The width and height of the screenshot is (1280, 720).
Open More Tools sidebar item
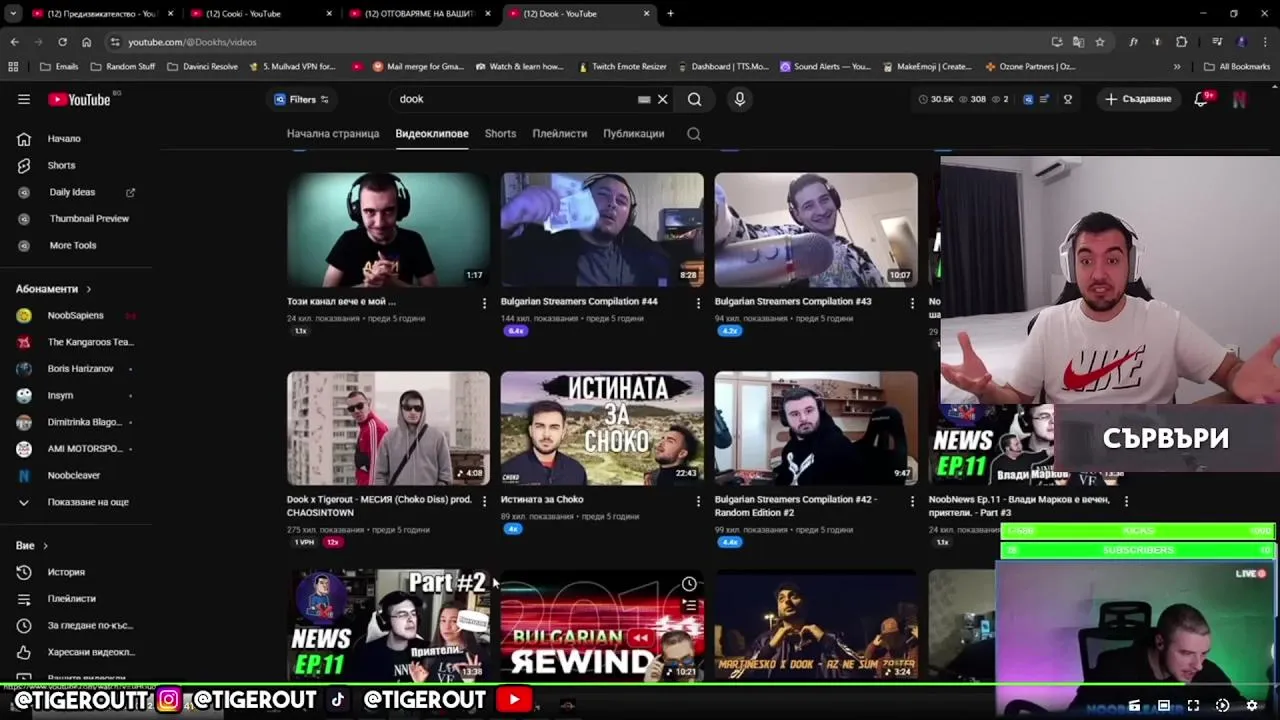click(x=75, y=245)
